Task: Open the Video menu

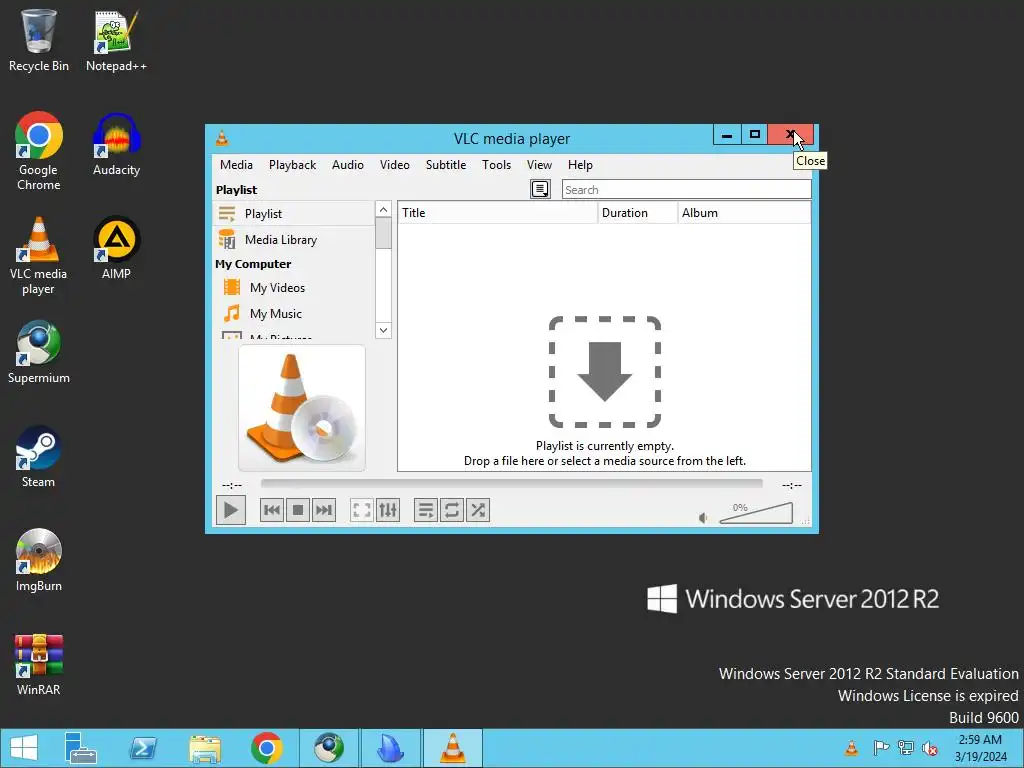Action: (394, 165)
